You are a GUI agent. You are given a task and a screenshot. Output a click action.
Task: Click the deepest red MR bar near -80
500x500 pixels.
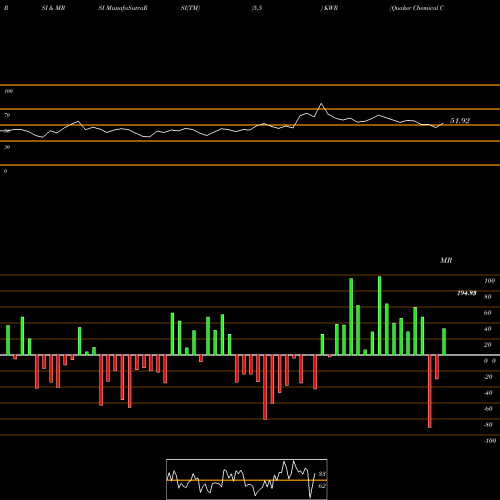[x=430, y=391]
